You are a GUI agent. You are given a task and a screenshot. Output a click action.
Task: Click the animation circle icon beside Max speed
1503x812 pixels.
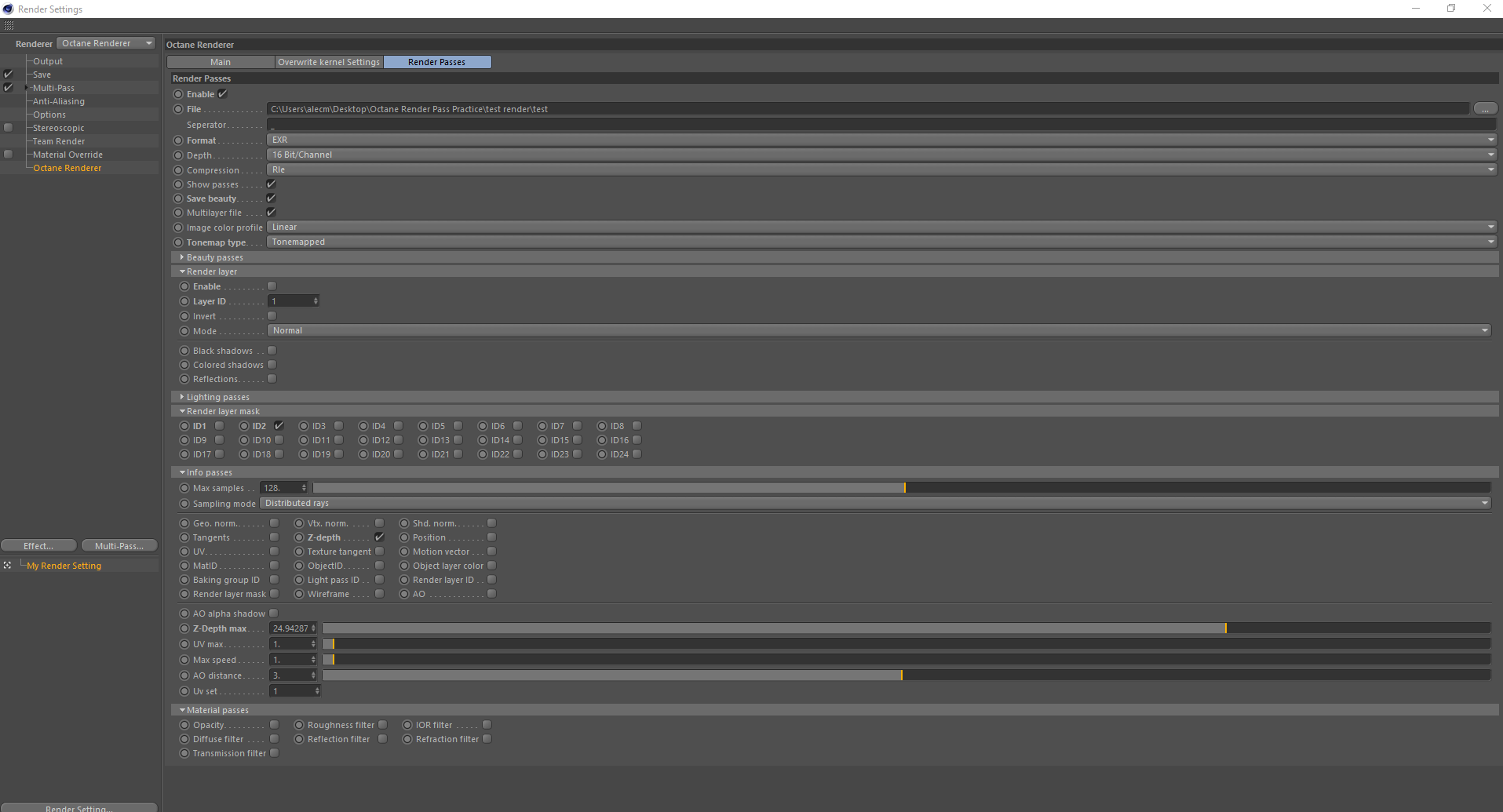184,660
